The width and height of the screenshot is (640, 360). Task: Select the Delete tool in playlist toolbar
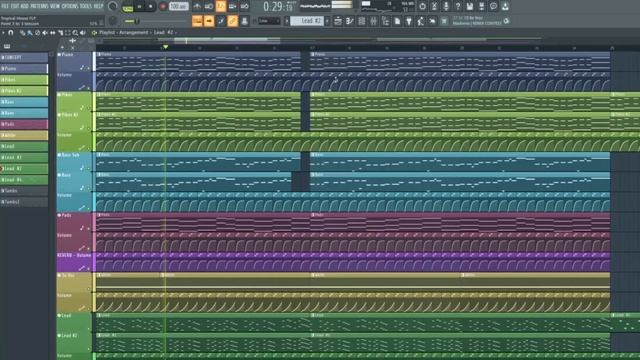point(37,32)
